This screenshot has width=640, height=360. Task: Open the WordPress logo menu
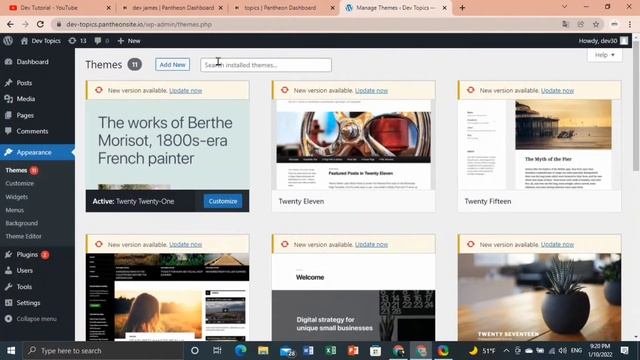click(8, 41)
